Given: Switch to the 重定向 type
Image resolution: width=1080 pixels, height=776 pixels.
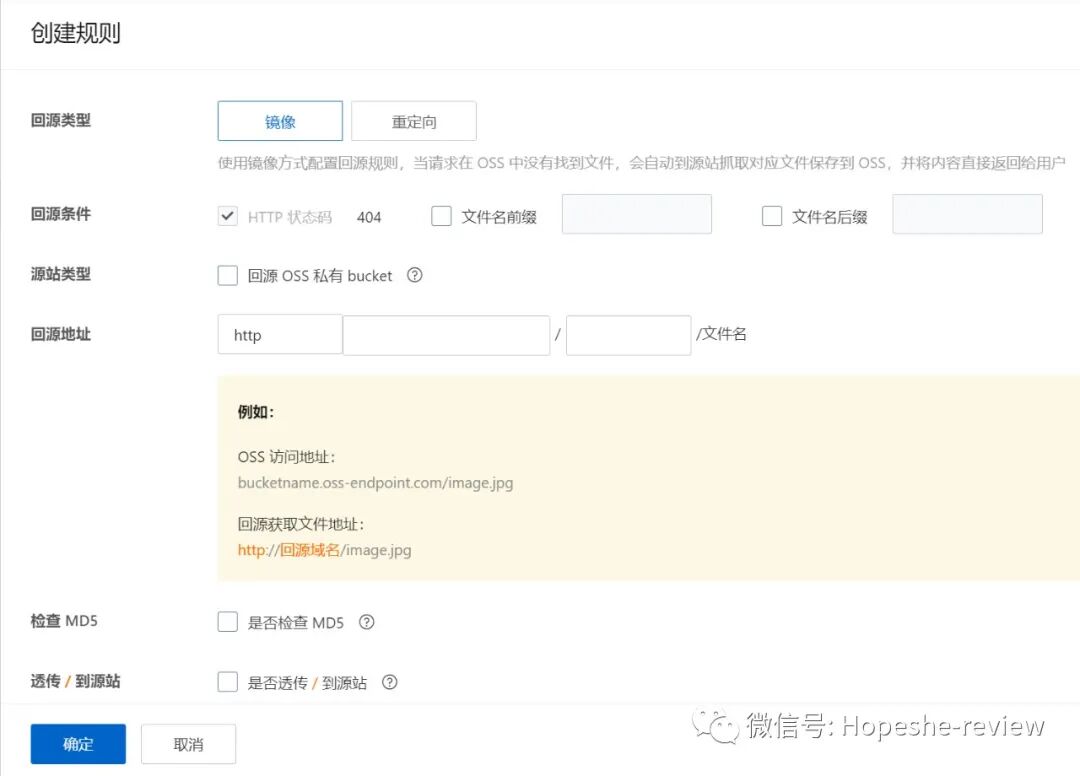Looking at the screenshot, I should pyautogui.click(x=413, y=120).
